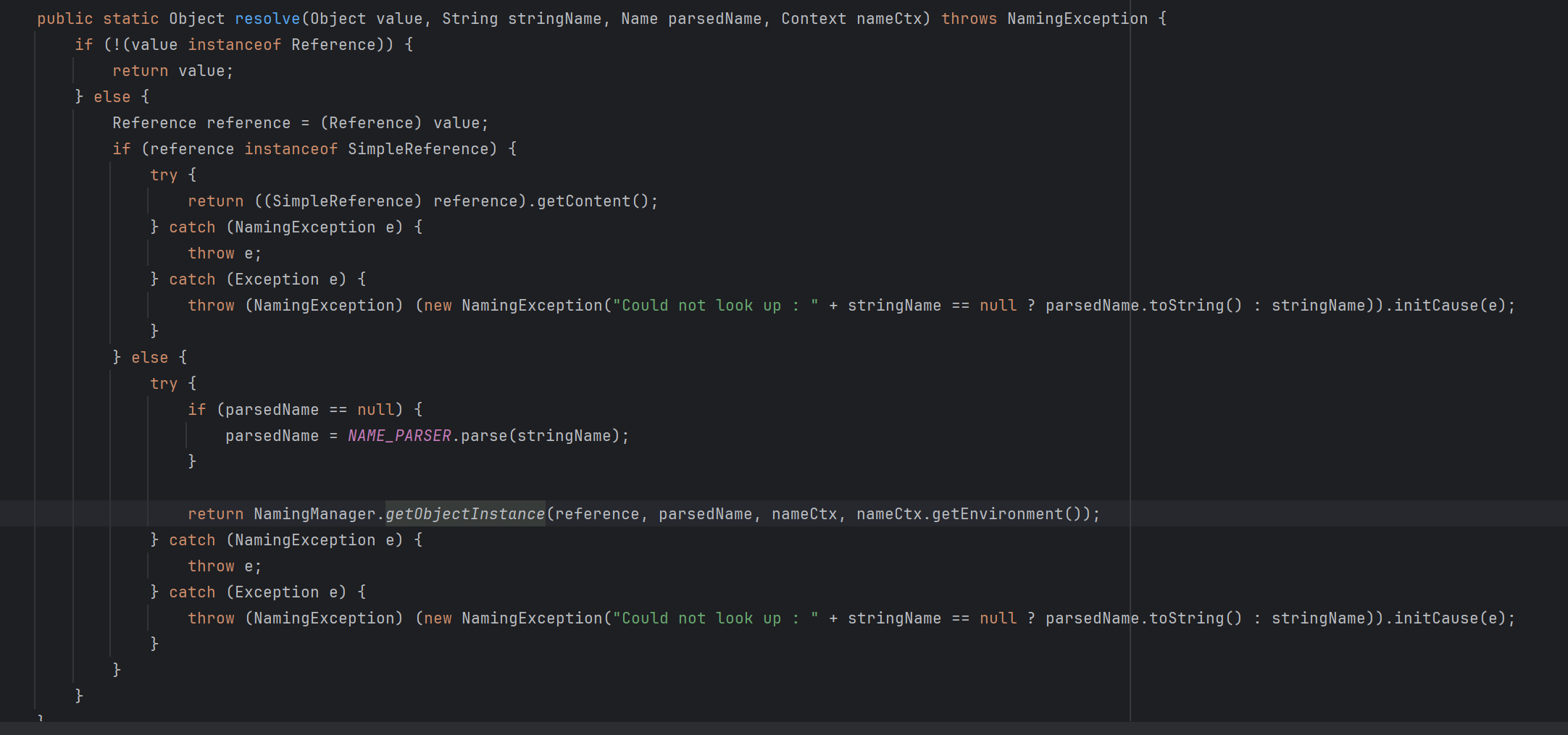The height and width of the screenshot is (735, 1568).
Task: Click the public keyword of resolve method
Action: tap(65, 19)
